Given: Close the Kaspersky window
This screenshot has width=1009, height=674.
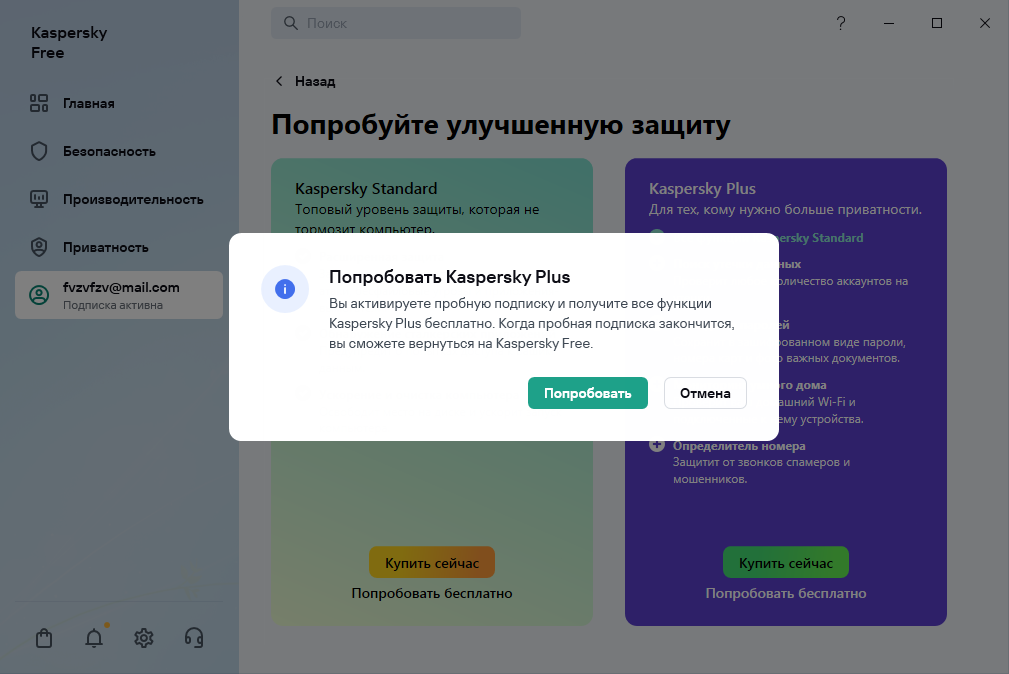Looking at the screenshot, I should [985, 23].
